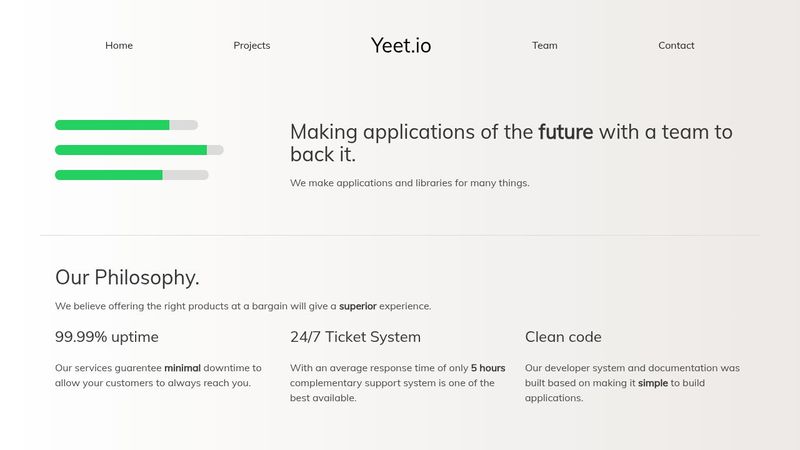Click the "Our Philosophy." heading
Image resolution: width=800 pixels, height=450 pixels.
(127, 278)
